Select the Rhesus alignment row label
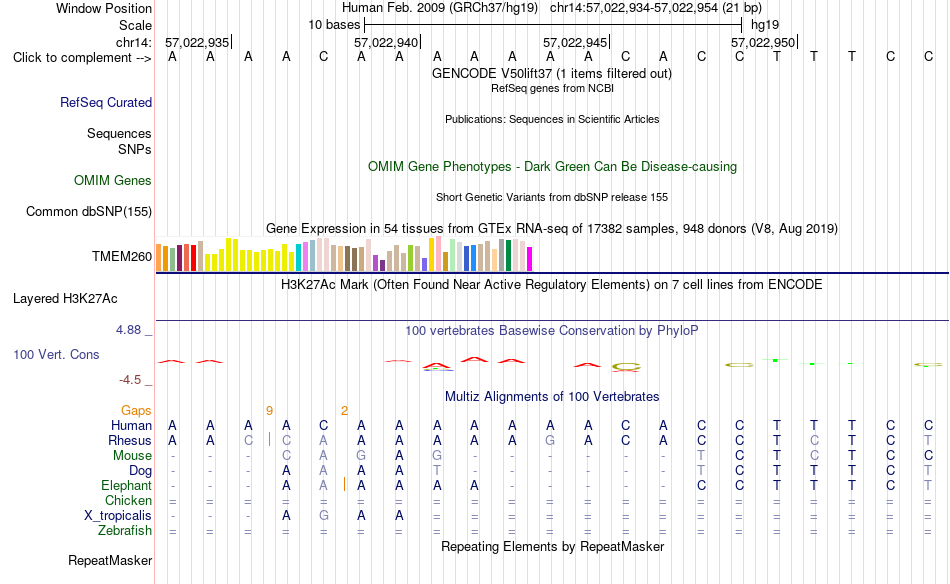 click(x=130, y=440)
